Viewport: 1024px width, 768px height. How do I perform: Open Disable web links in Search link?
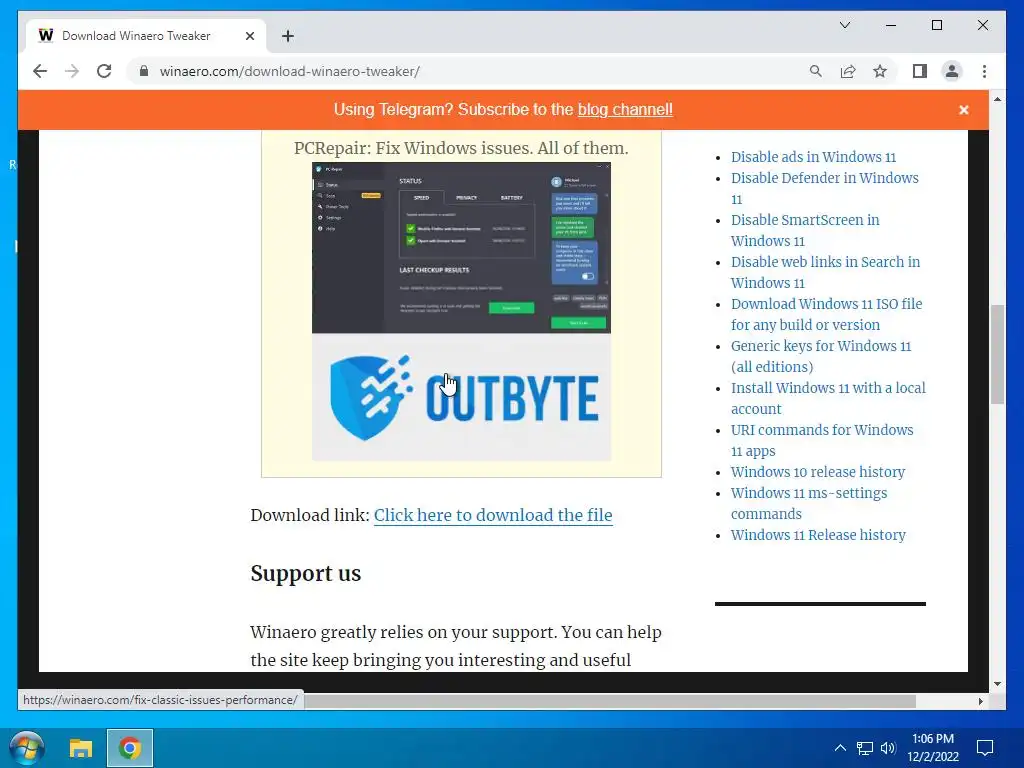pos(825,272)
